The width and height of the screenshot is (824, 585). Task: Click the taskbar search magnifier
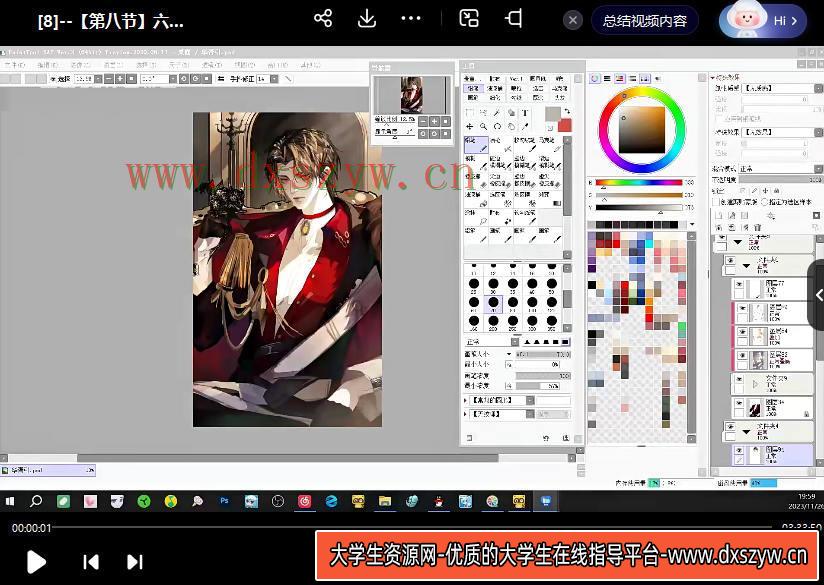click(x=36, y=501)
